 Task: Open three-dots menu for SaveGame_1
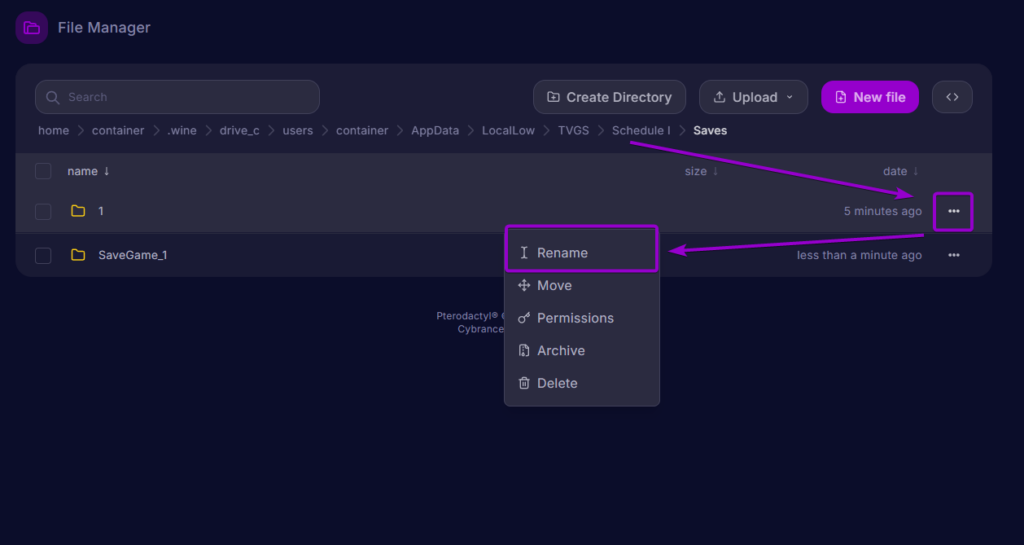click(x=953, y=255)
